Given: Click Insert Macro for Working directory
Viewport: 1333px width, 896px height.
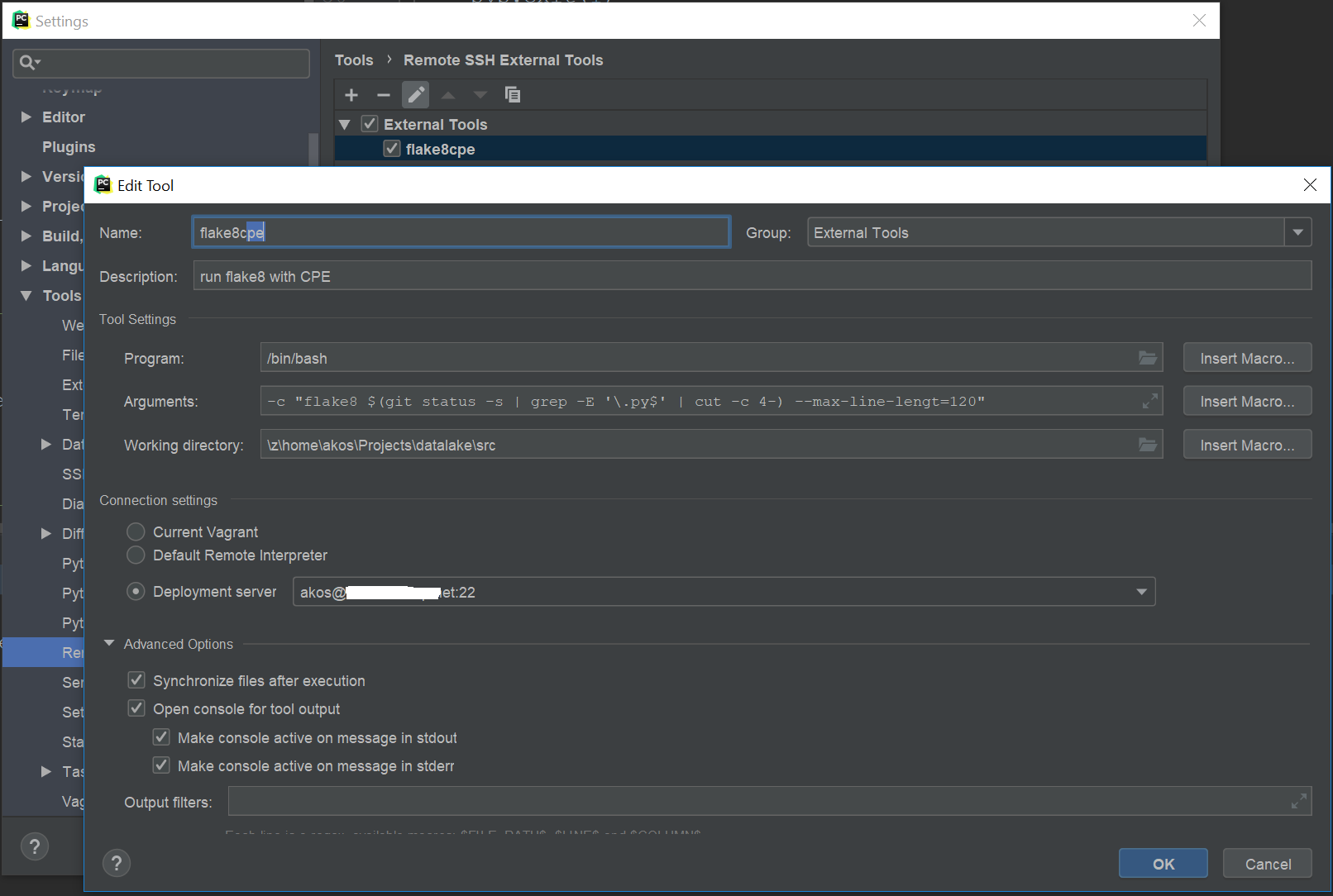Looking at the screenshot, I should pyautogui.click(x=1247, y=445).
